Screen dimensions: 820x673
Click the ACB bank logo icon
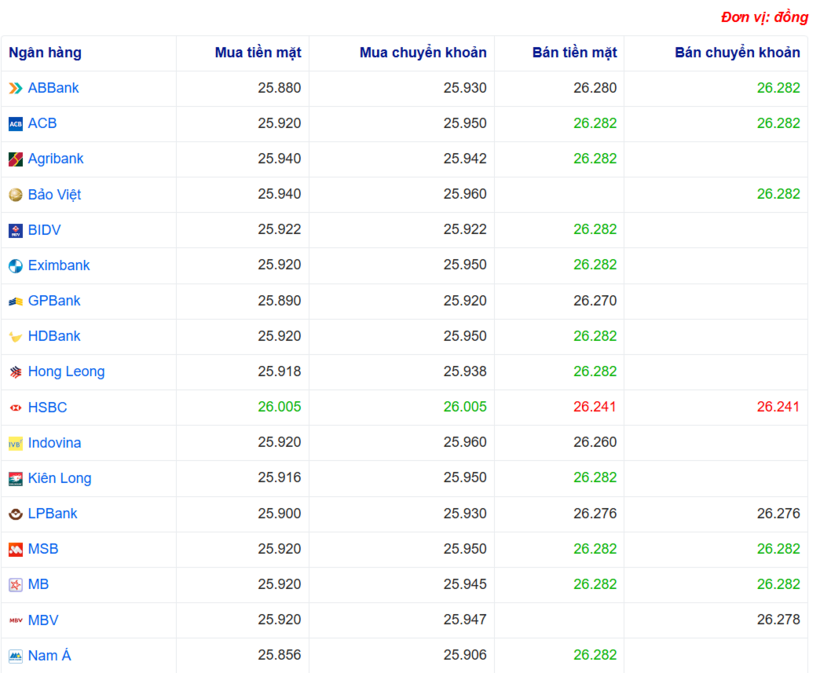[x=15, y=124]
